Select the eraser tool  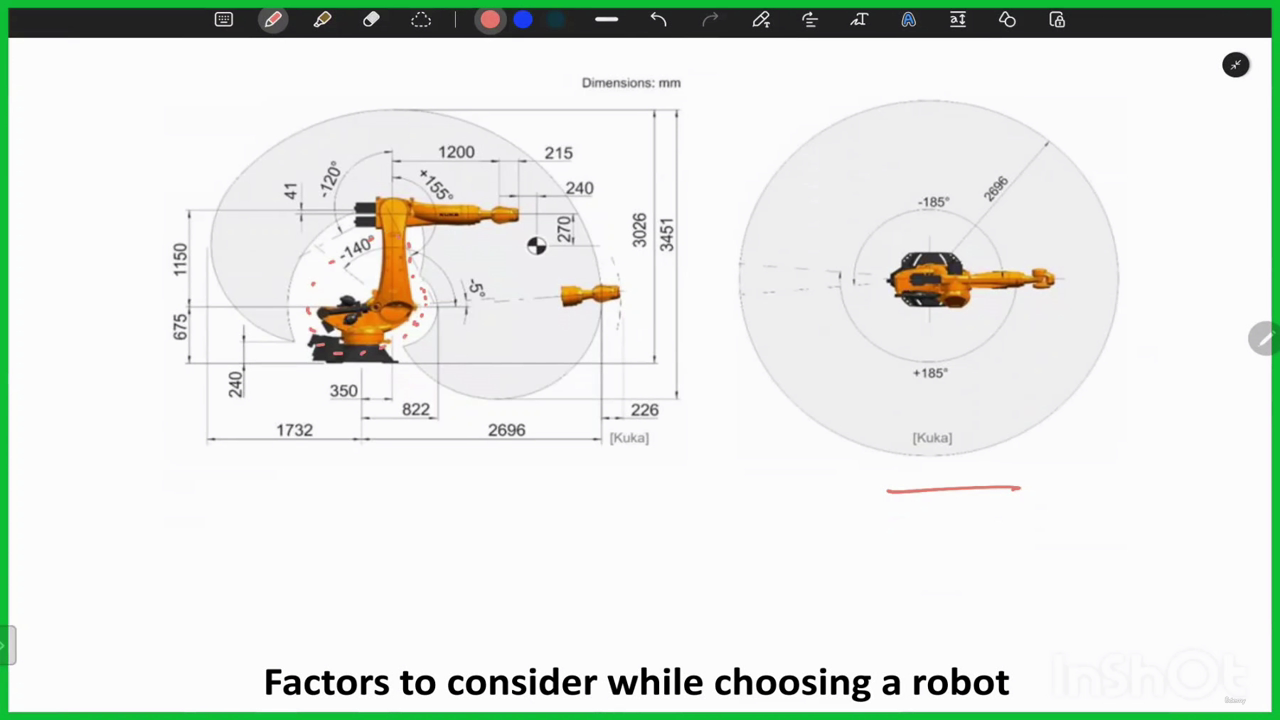[x=371, y=20]
